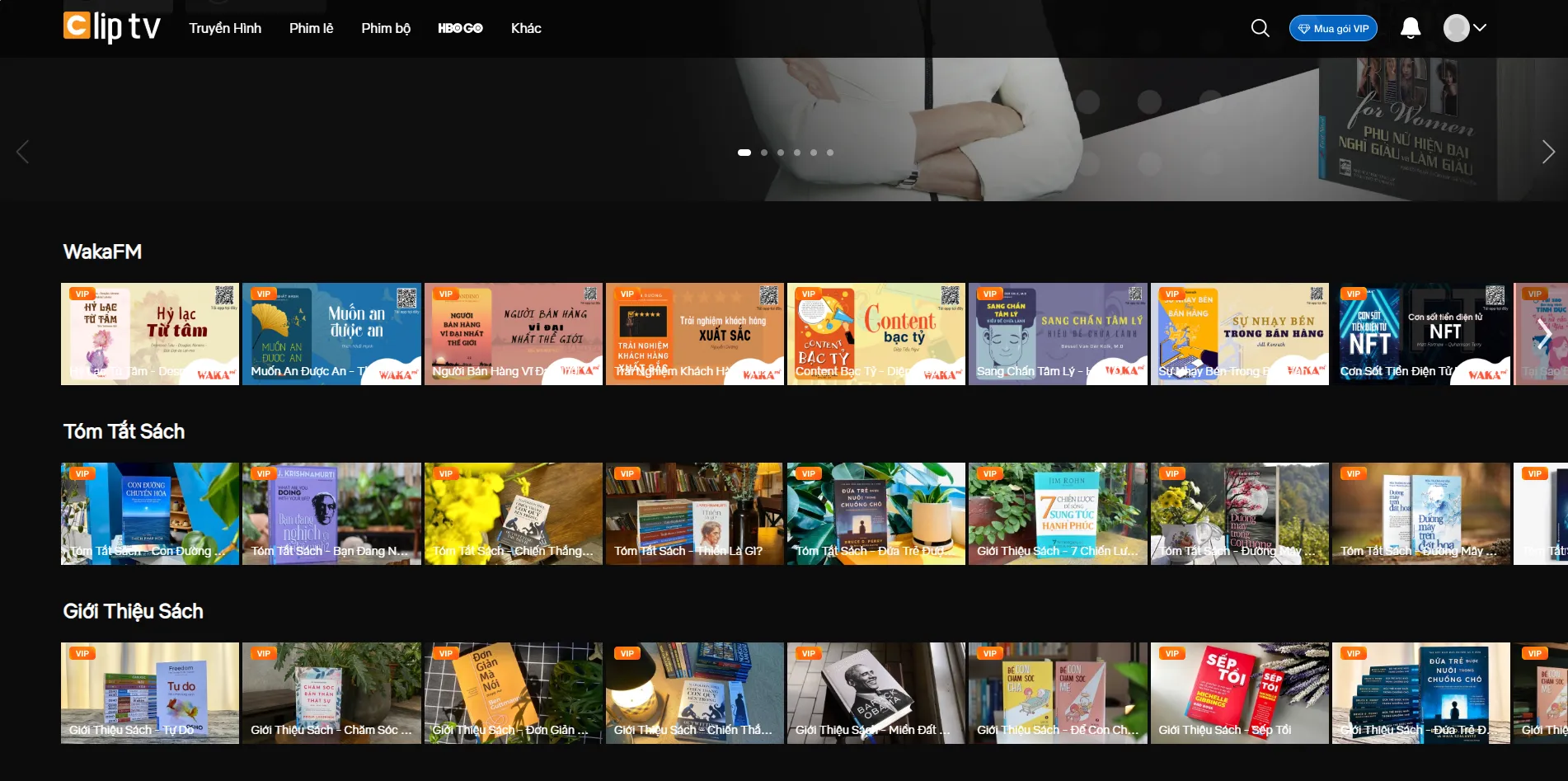
Task: Open Truyền Hình menu
Action: 225,28
